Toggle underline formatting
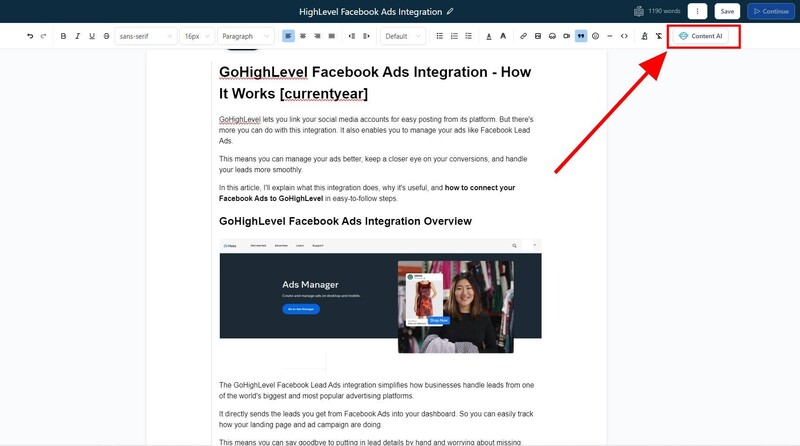This screenshot has height=446, width=800. tap(92, 36)
